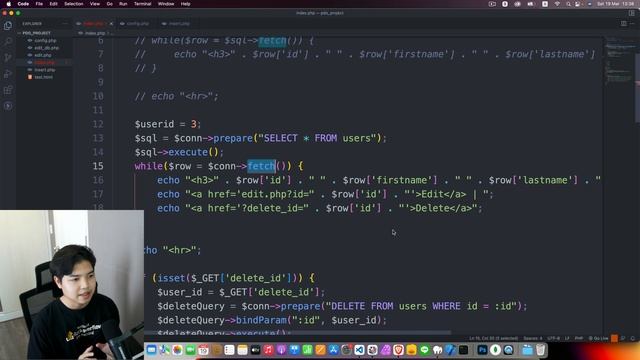Change LF end of line sequence
Image resolution: width=640 pixels, height=360 pixels.
pyautogui.click(x=567, y=338)
